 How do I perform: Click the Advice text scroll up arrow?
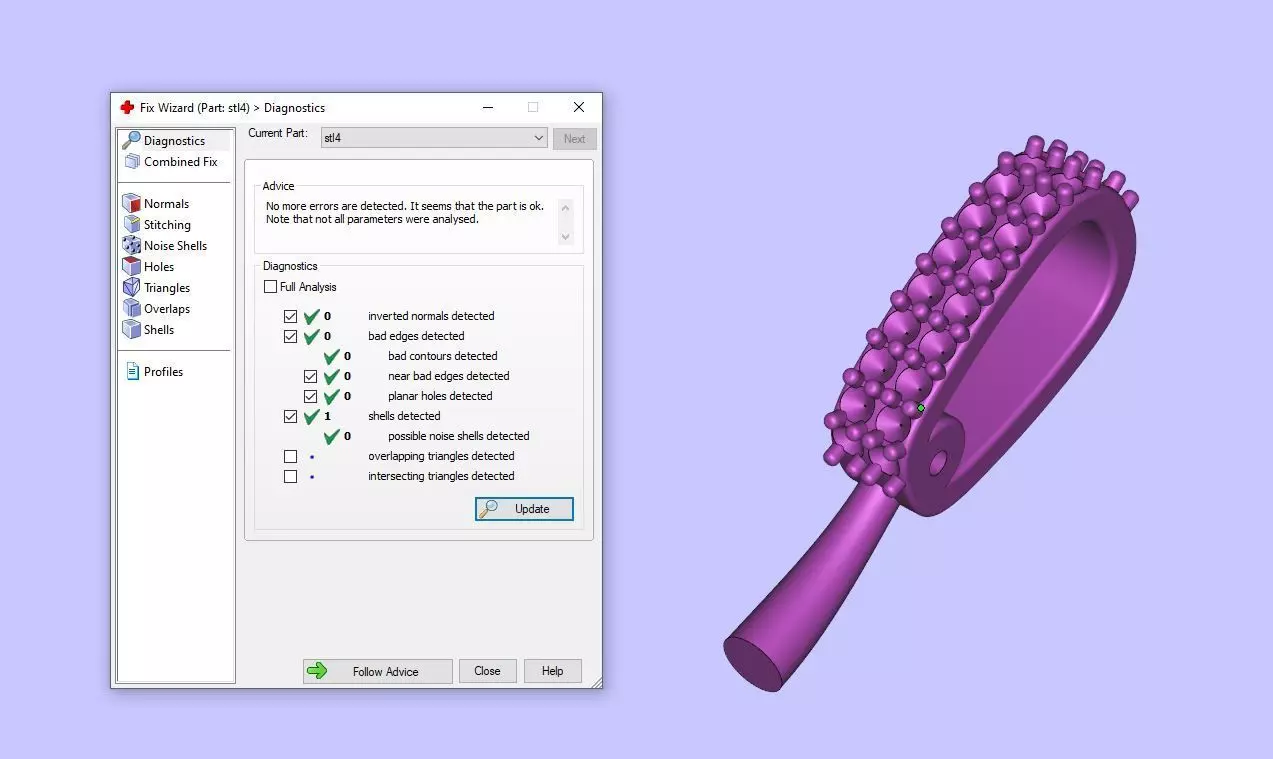pos(566,207)
